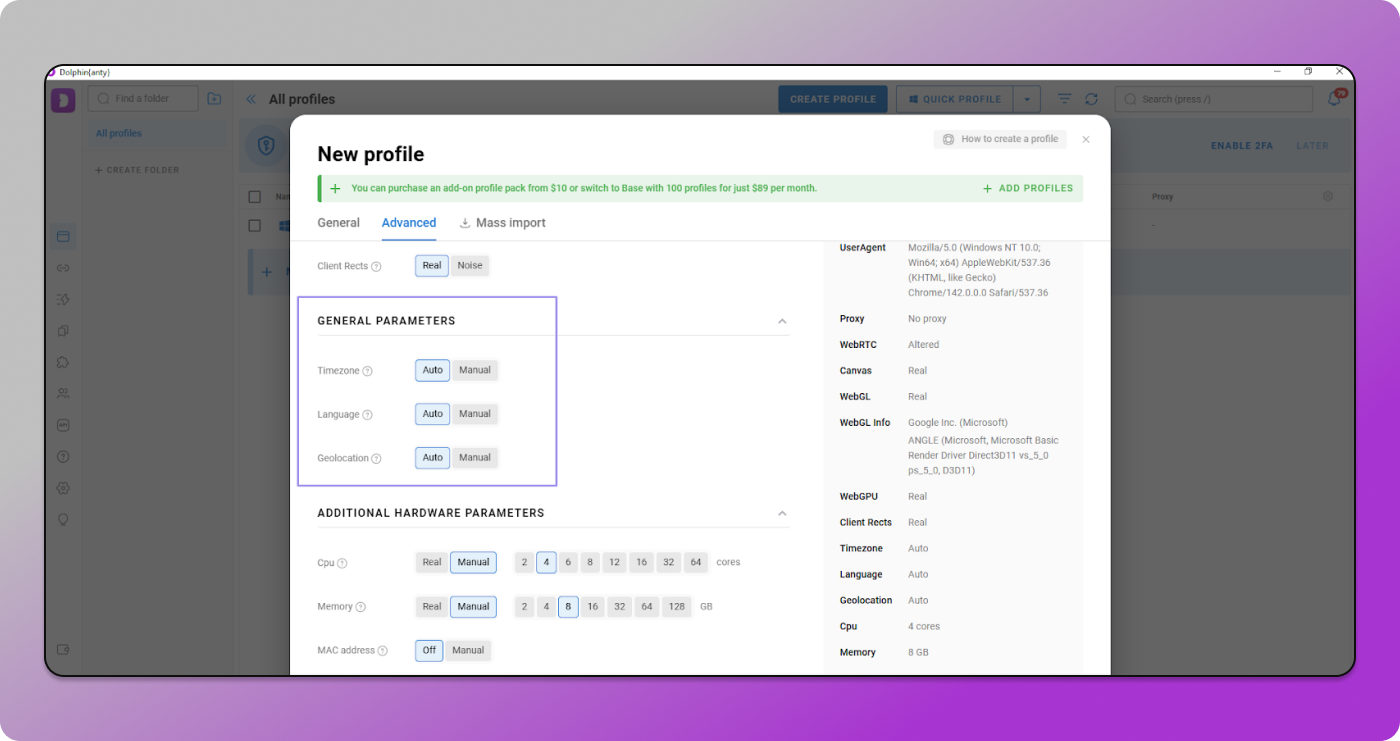Image resolution: width=1400 pixels, height=741 pixels.
Task: Switch to the General tab
Action: (338, 223)
